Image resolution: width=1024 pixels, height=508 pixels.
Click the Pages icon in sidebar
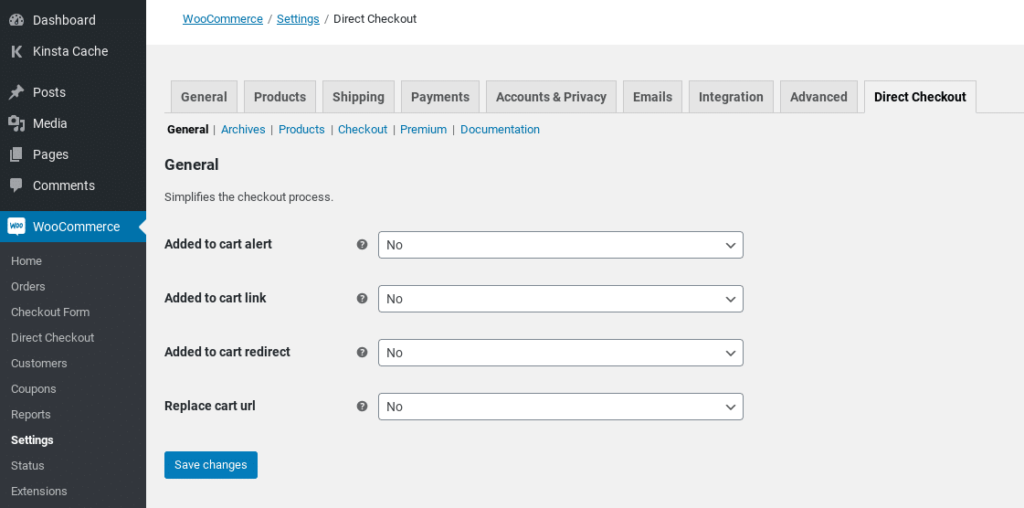[16, 154]
